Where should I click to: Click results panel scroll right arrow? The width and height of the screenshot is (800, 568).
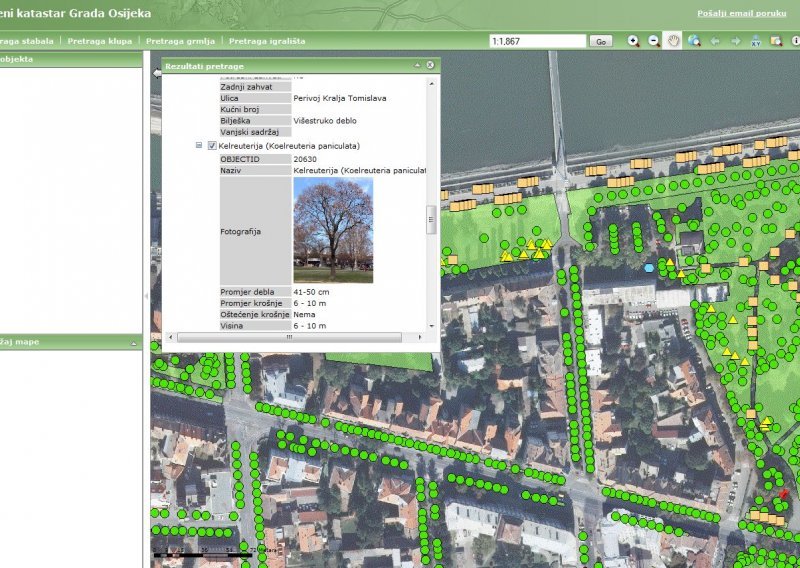pyautogui.click(x=420, y=337)
